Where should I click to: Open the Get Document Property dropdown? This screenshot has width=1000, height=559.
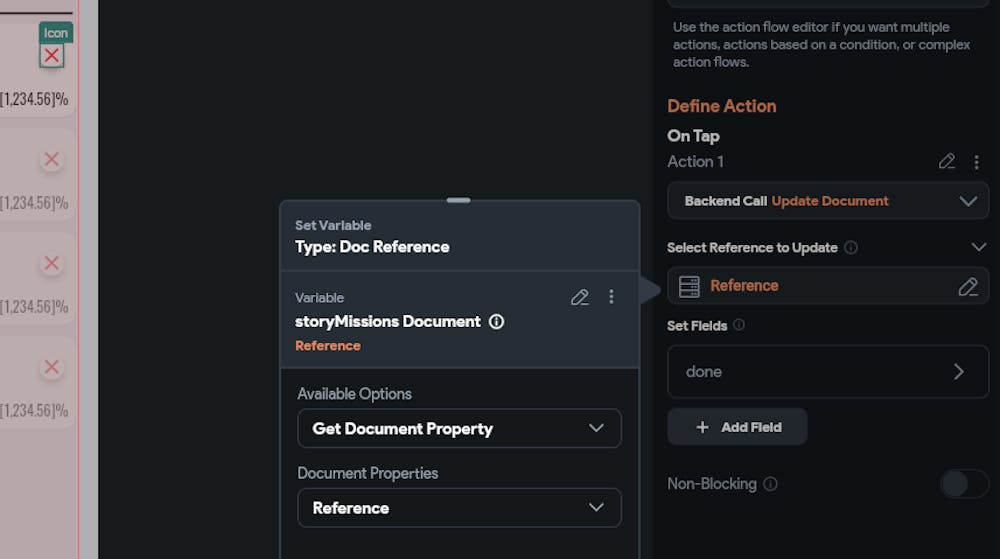point(459,428)
